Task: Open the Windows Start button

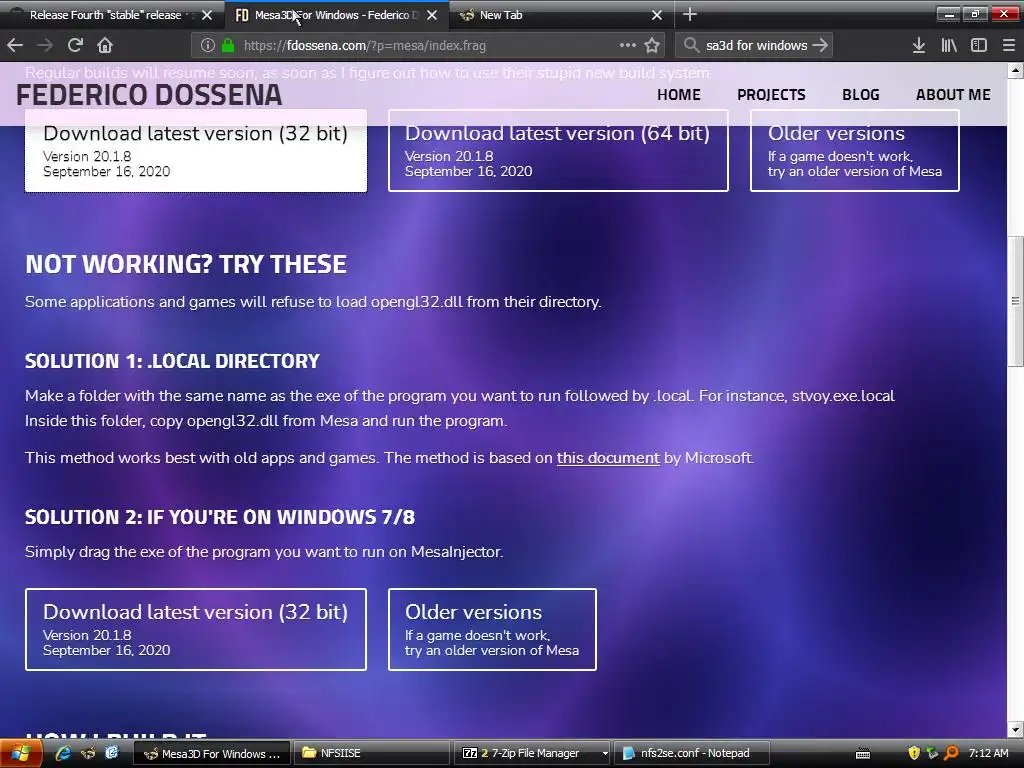Action: tap(20, 754)
